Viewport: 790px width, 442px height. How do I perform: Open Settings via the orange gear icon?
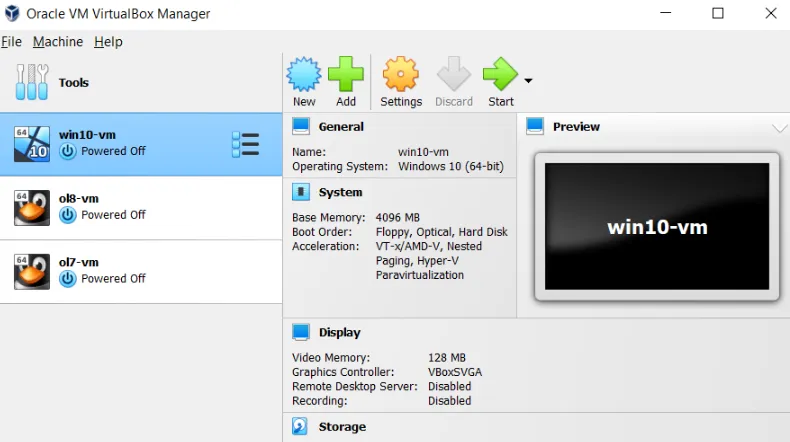(401, 74)
